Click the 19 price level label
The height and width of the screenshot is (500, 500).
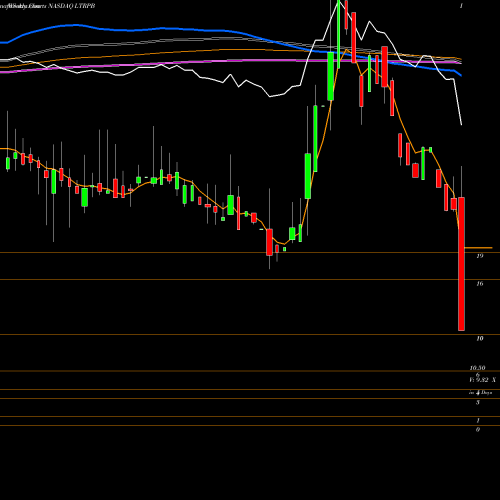[480, 256]
